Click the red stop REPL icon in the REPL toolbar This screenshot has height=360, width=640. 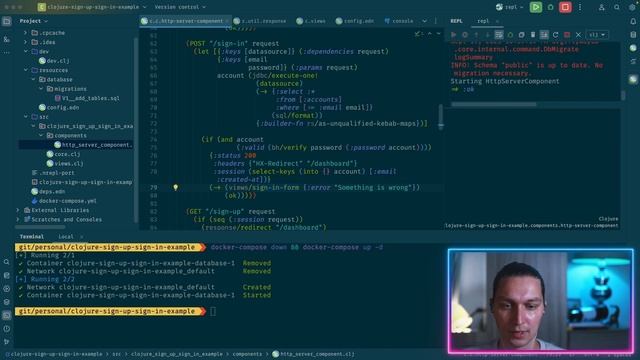click(567, 35)
